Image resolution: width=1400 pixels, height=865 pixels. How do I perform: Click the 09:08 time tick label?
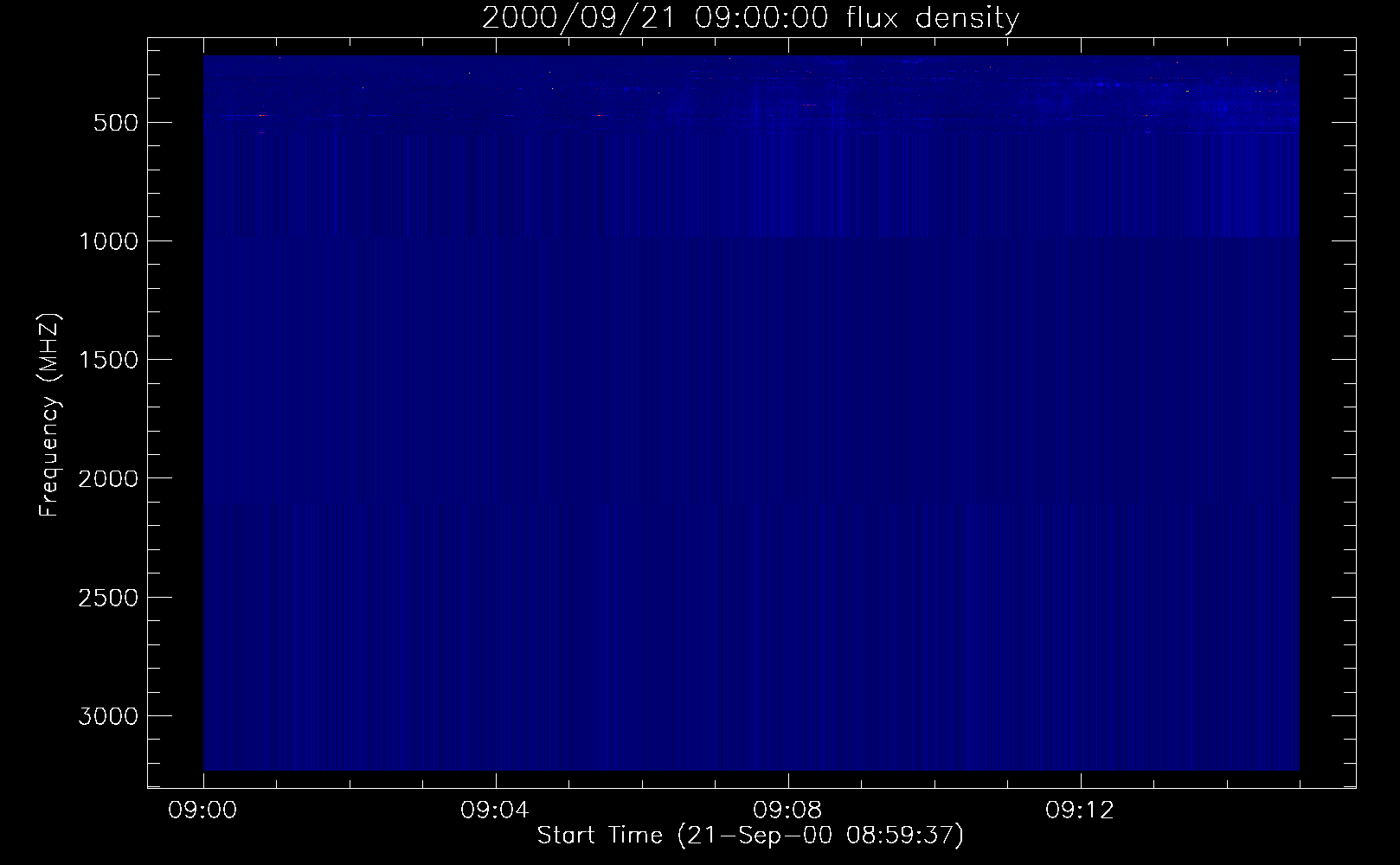tap(788, 811)
